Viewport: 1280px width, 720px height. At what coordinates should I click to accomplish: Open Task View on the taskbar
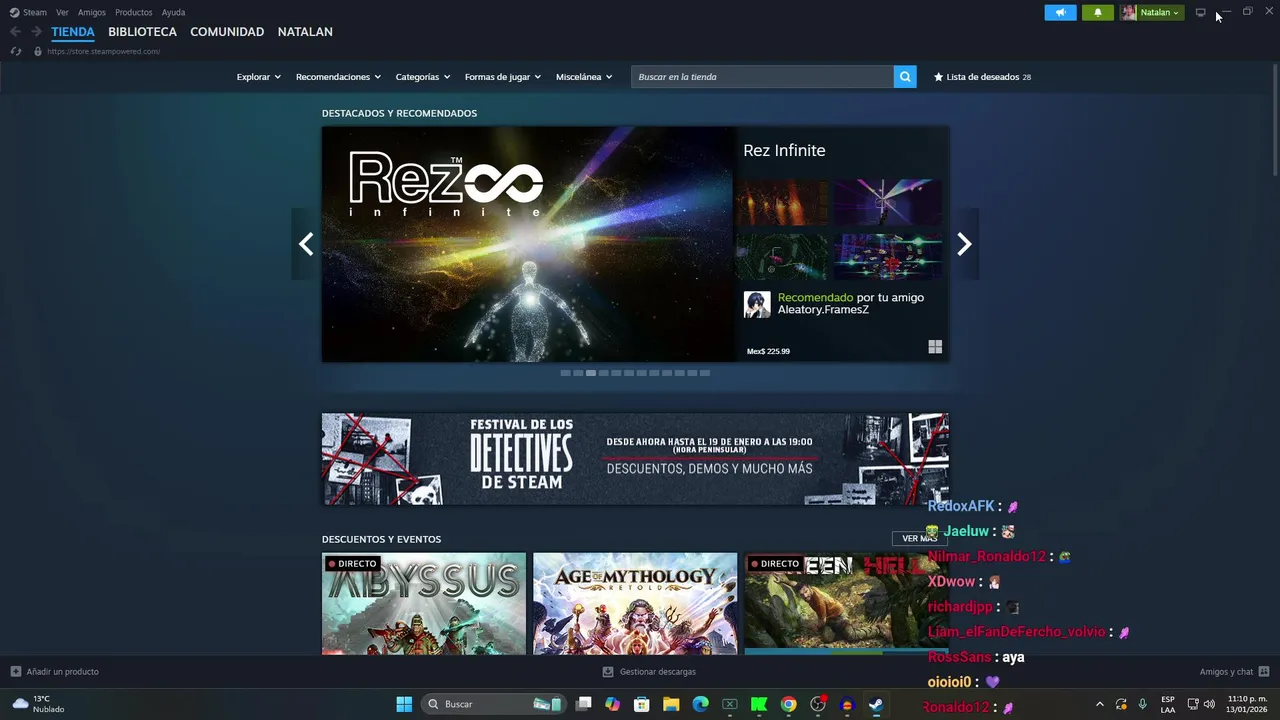[x=584, y=704]
